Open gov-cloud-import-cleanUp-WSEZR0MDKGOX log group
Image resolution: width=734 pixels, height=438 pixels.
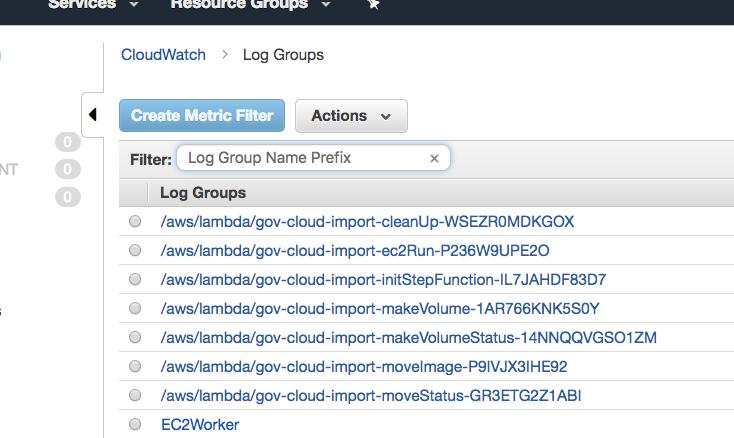point(367,221)
